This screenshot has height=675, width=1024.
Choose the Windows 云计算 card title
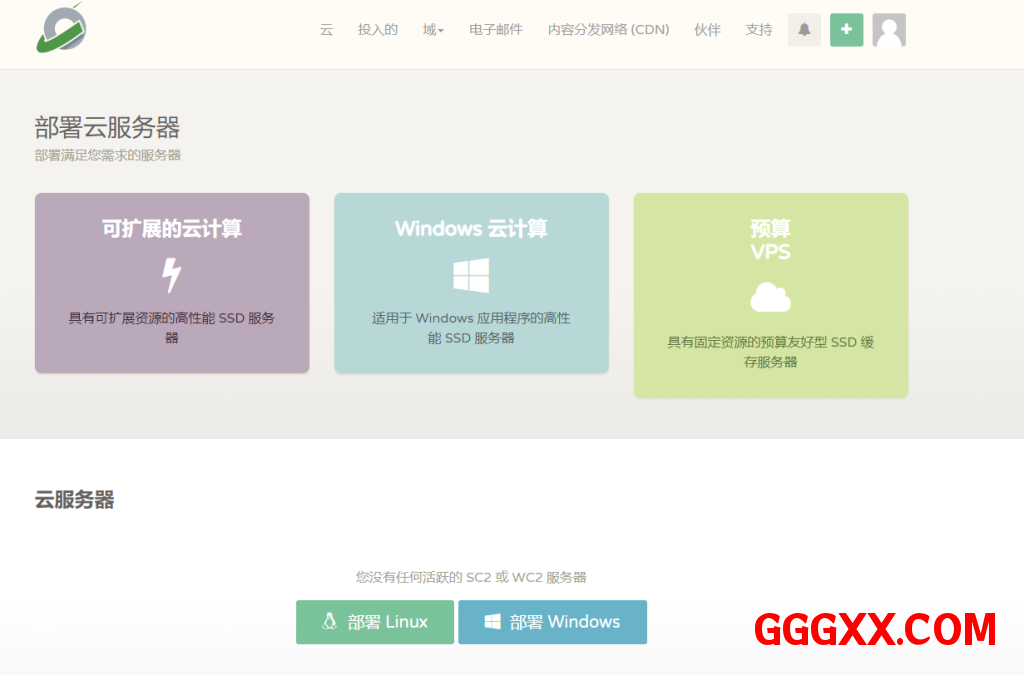471,229
